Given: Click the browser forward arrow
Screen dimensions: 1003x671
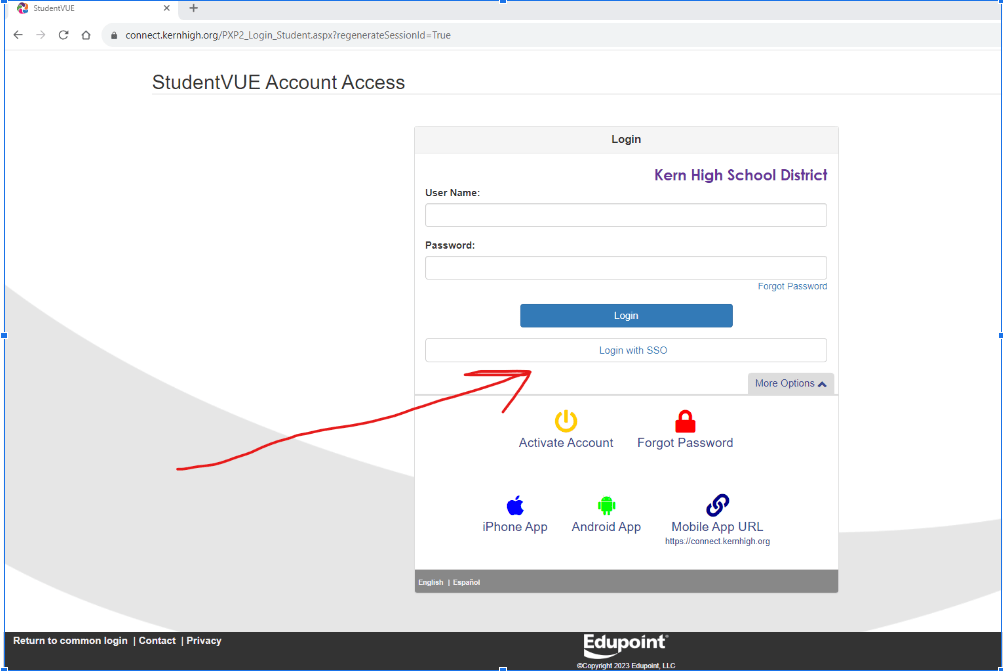Looking at the screenshot, I should click(40, 35).
